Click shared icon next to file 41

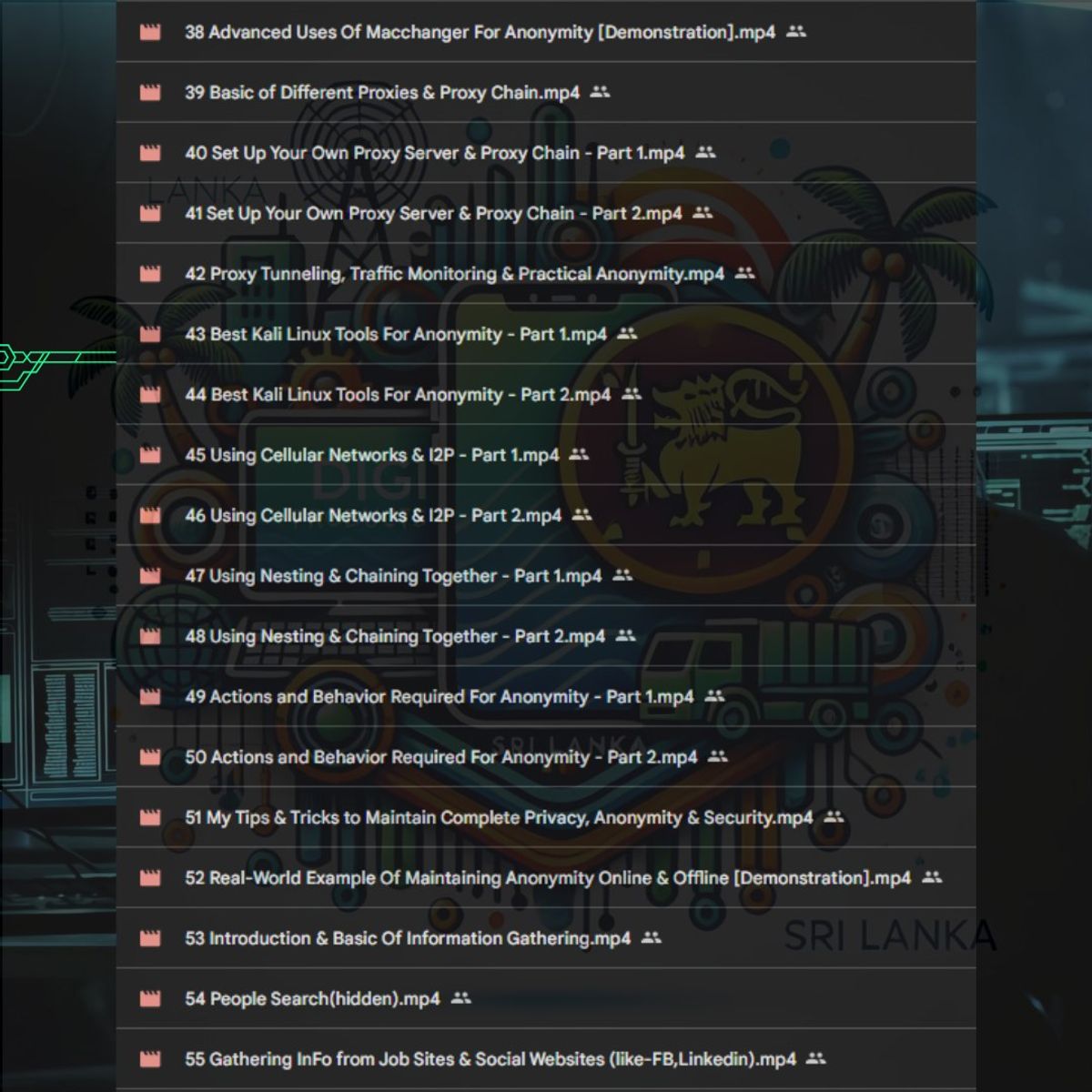coord(703,213)
